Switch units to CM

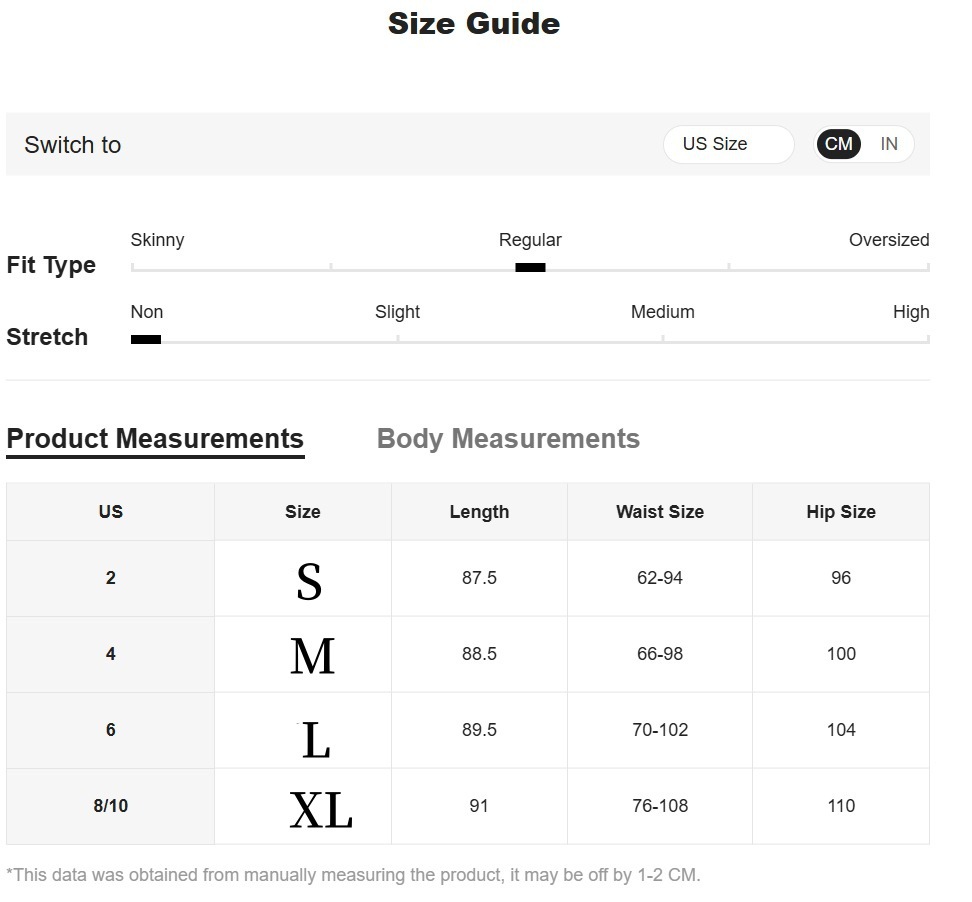click(x=838, y=144)
